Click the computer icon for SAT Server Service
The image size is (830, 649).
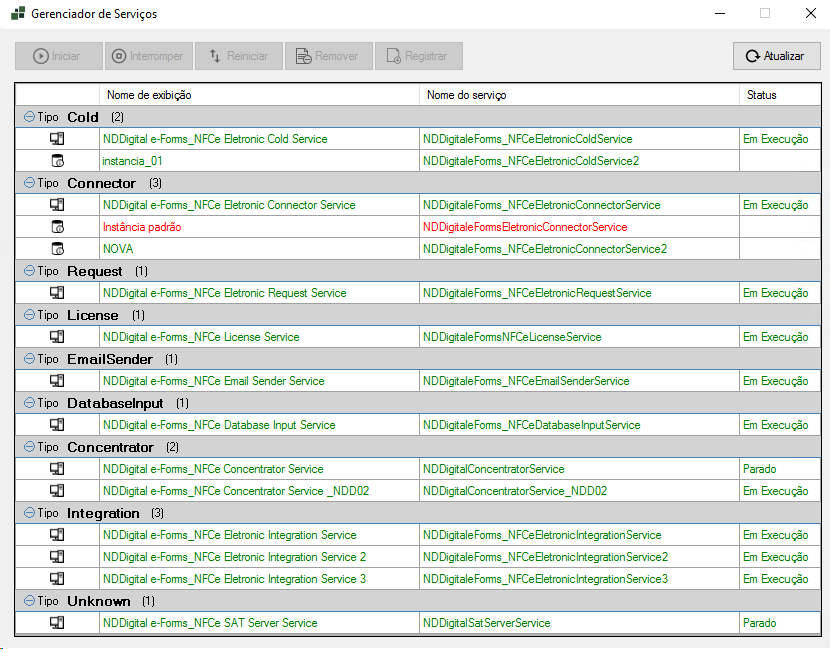57,623
